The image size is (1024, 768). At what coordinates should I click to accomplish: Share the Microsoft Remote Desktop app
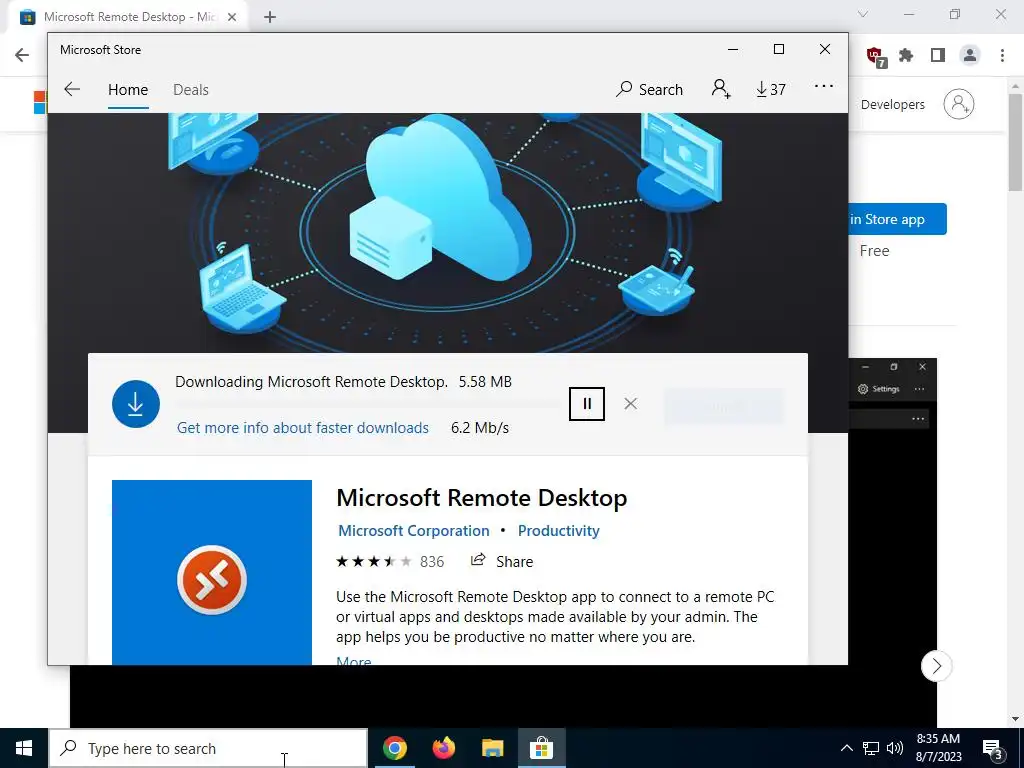[x=502, y=561]
